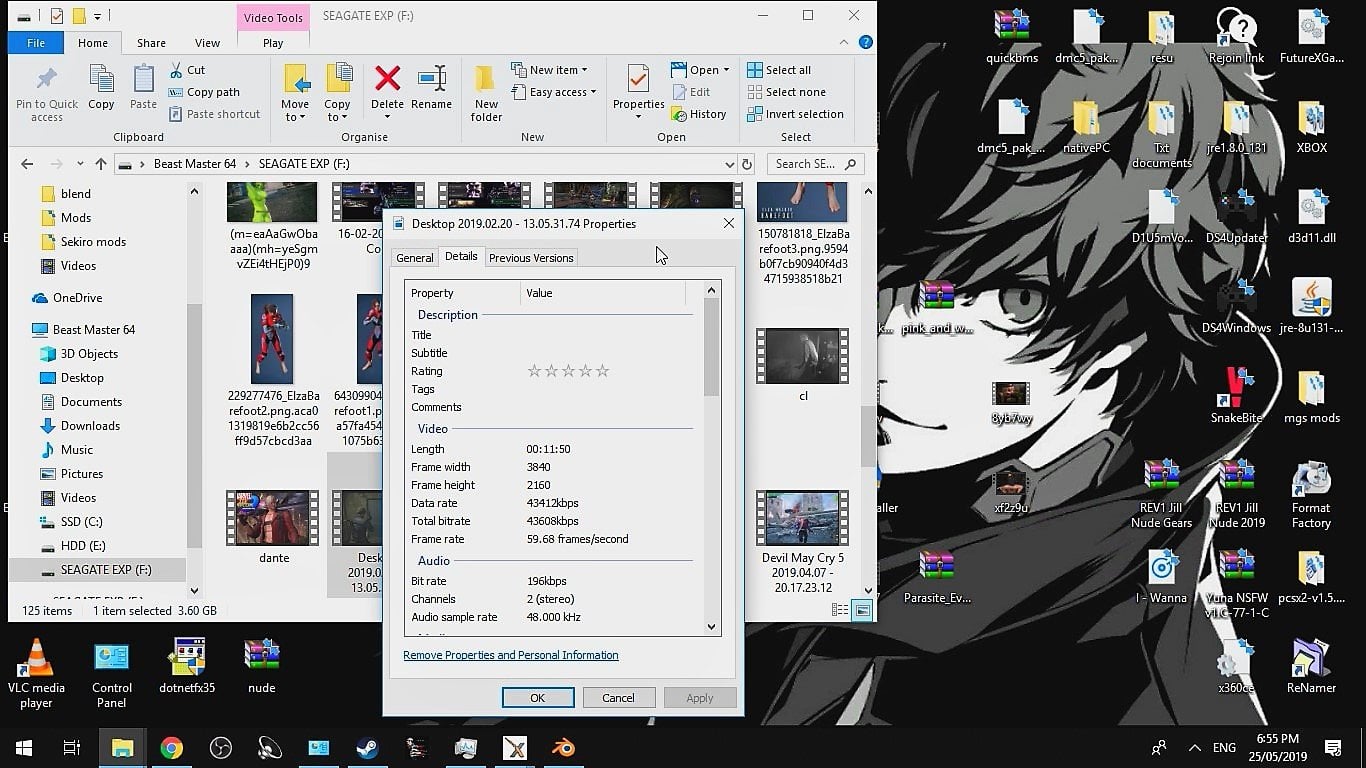This screenshot has height=768, width=1366.
Task: Launch ReNamer from the desktop
Action: [x=1311, y=667]
